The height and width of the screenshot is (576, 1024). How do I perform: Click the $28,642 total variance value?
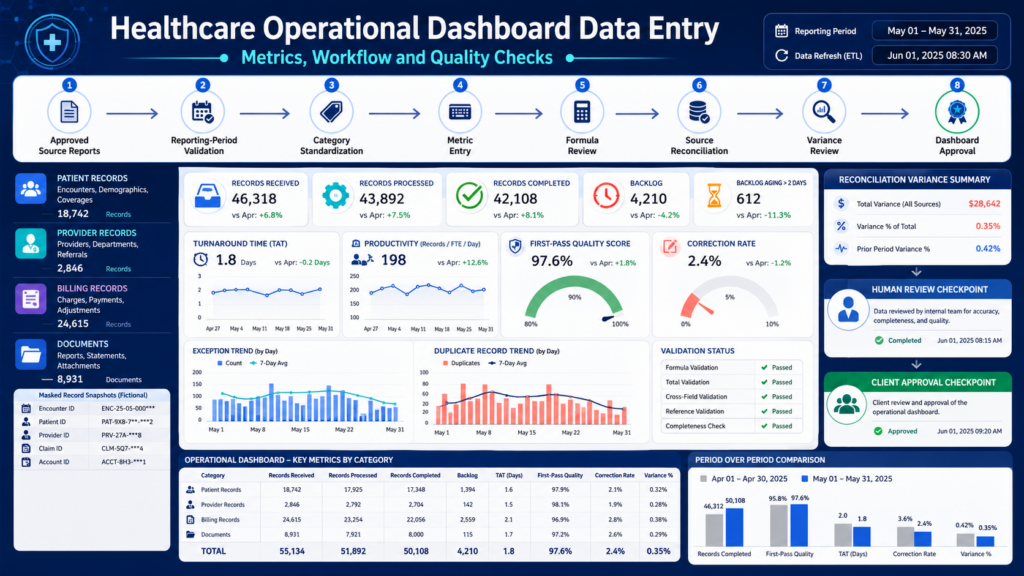click(x=984, y=204)
